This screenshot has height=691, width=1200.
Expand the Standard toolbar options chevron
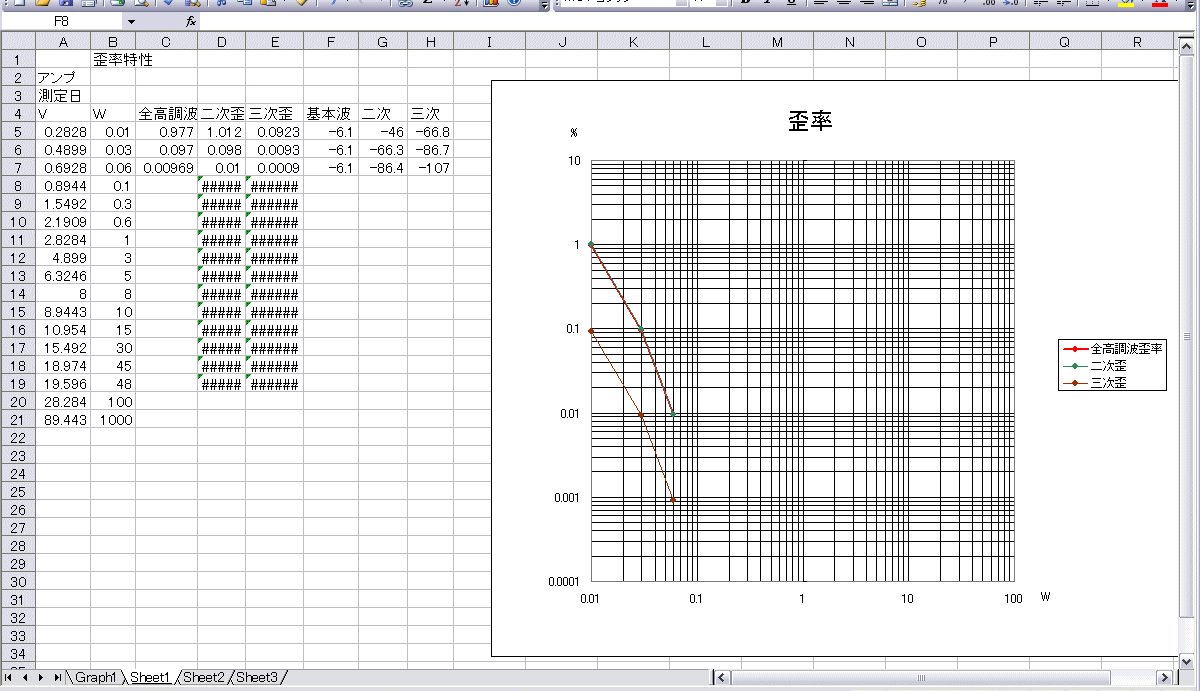544,4
